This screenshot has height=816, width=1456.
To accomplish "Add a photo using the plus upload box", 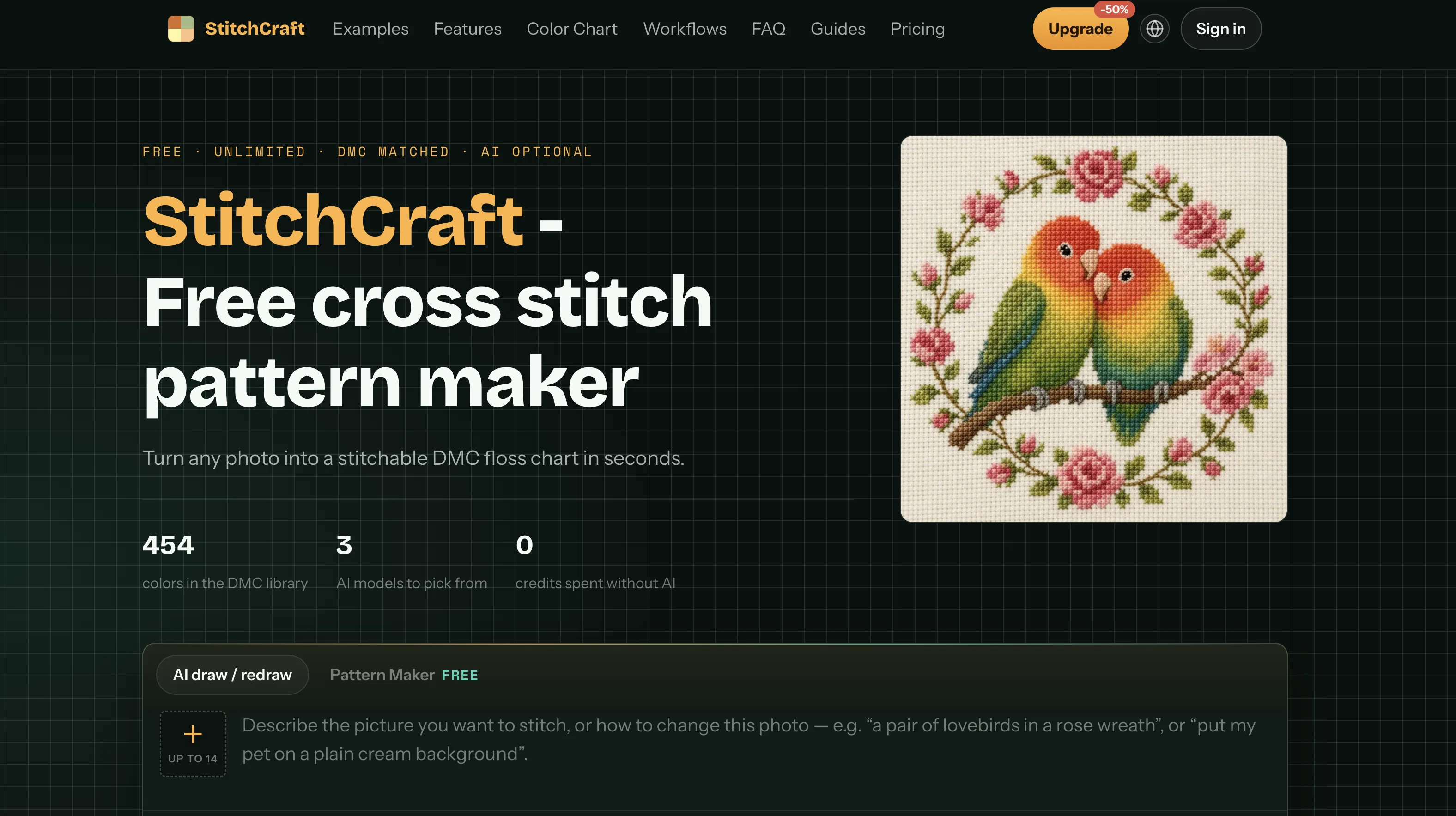I will tap(193, 743).
